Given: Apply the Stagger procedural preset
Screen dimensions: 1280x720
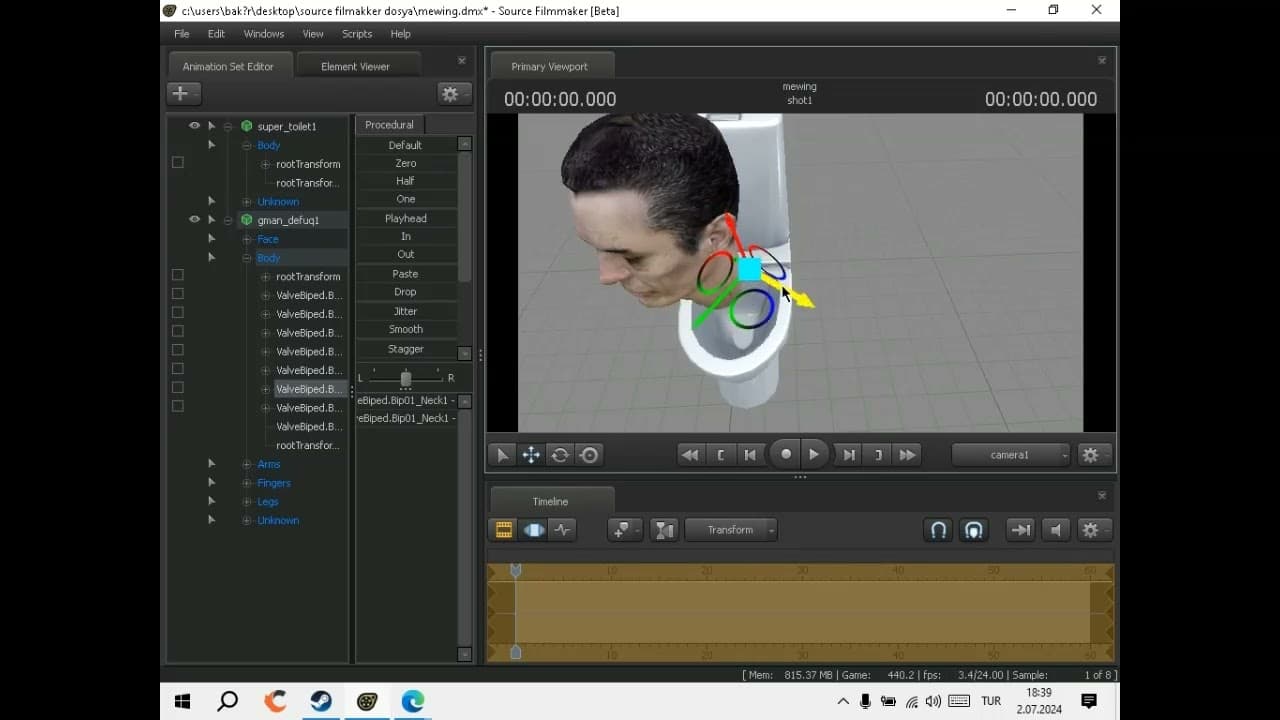Looking at the screenshot, I should point(406,349).
